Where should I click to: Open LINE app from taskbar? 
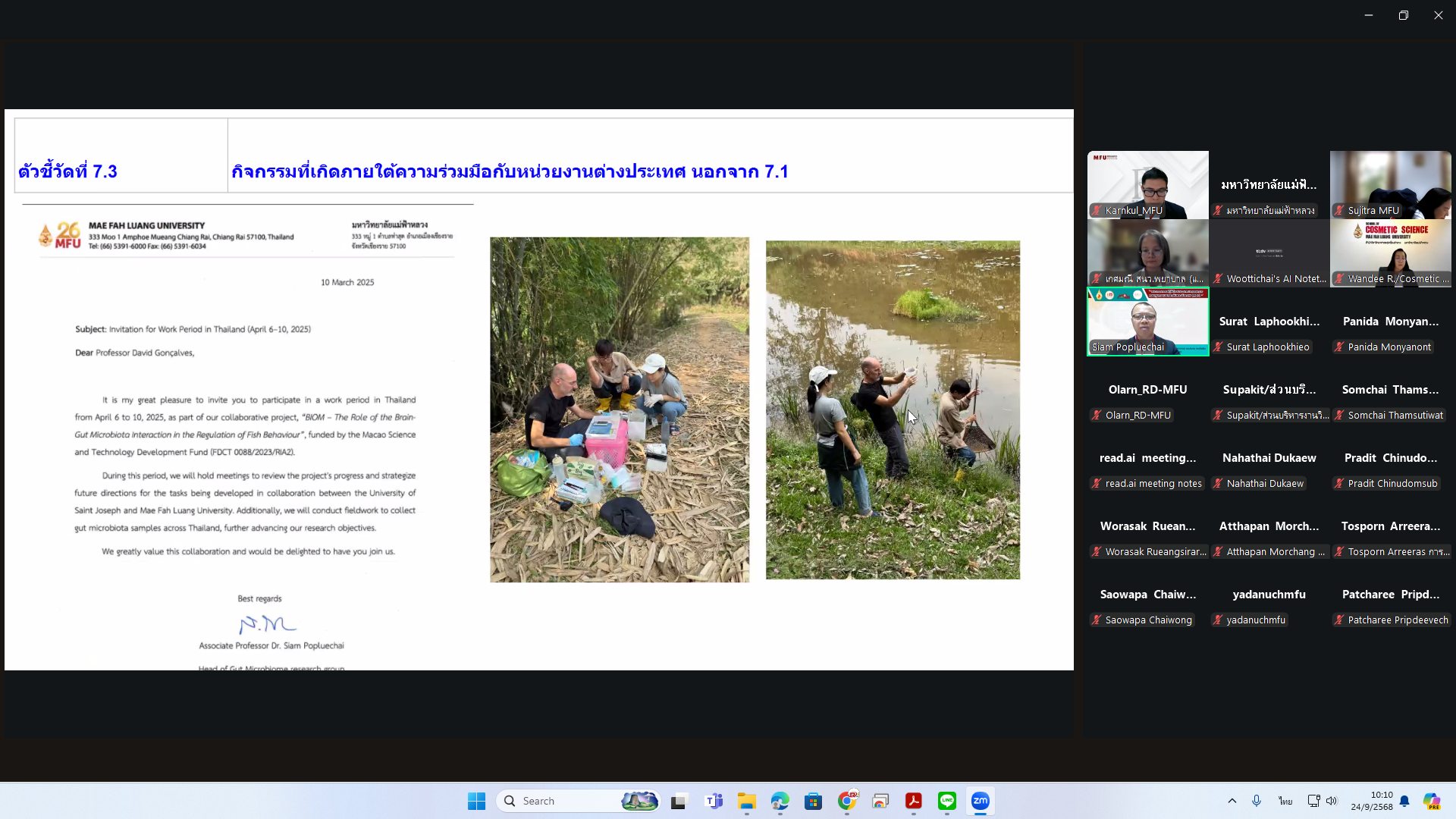tap(946, 801)
